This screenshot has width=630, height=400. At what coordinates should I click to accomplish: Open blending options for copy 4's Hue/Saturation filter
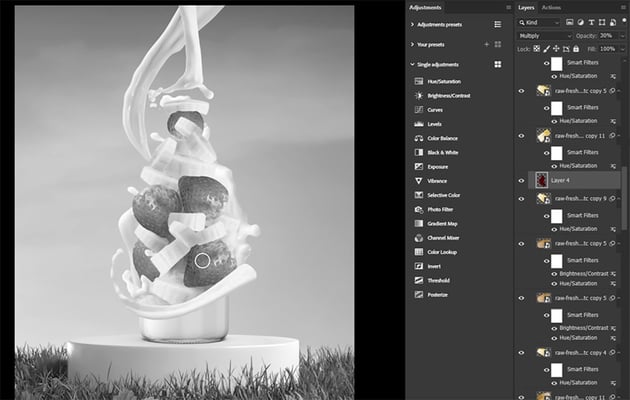[x=613, y=383]
